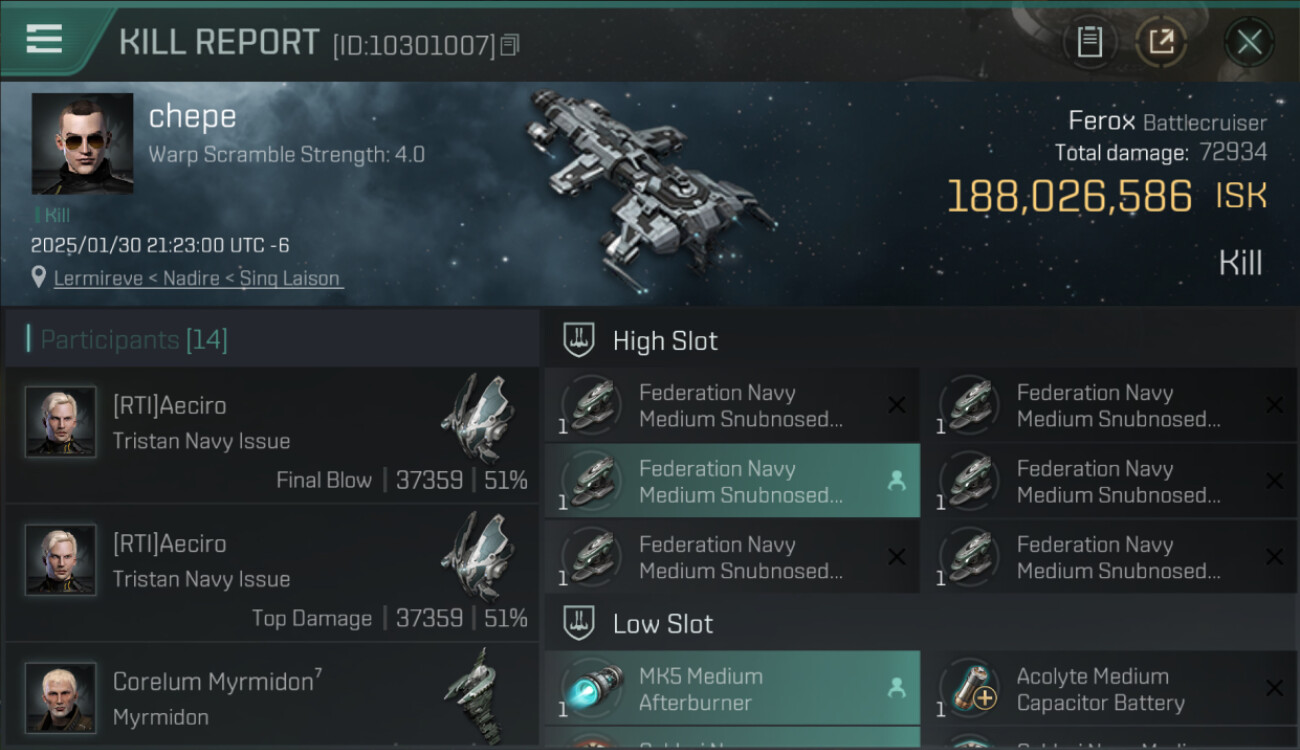
Task: Open the Lermireve < Nadire location link
Action: pos(197,278)
